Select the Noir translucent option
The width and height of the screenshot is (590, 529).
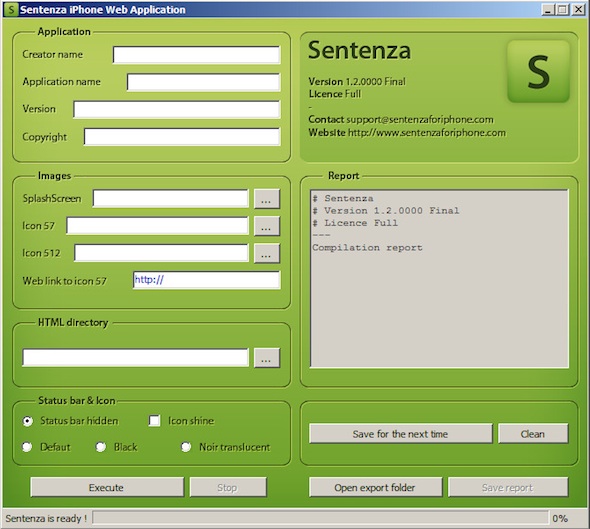(186, 447)
